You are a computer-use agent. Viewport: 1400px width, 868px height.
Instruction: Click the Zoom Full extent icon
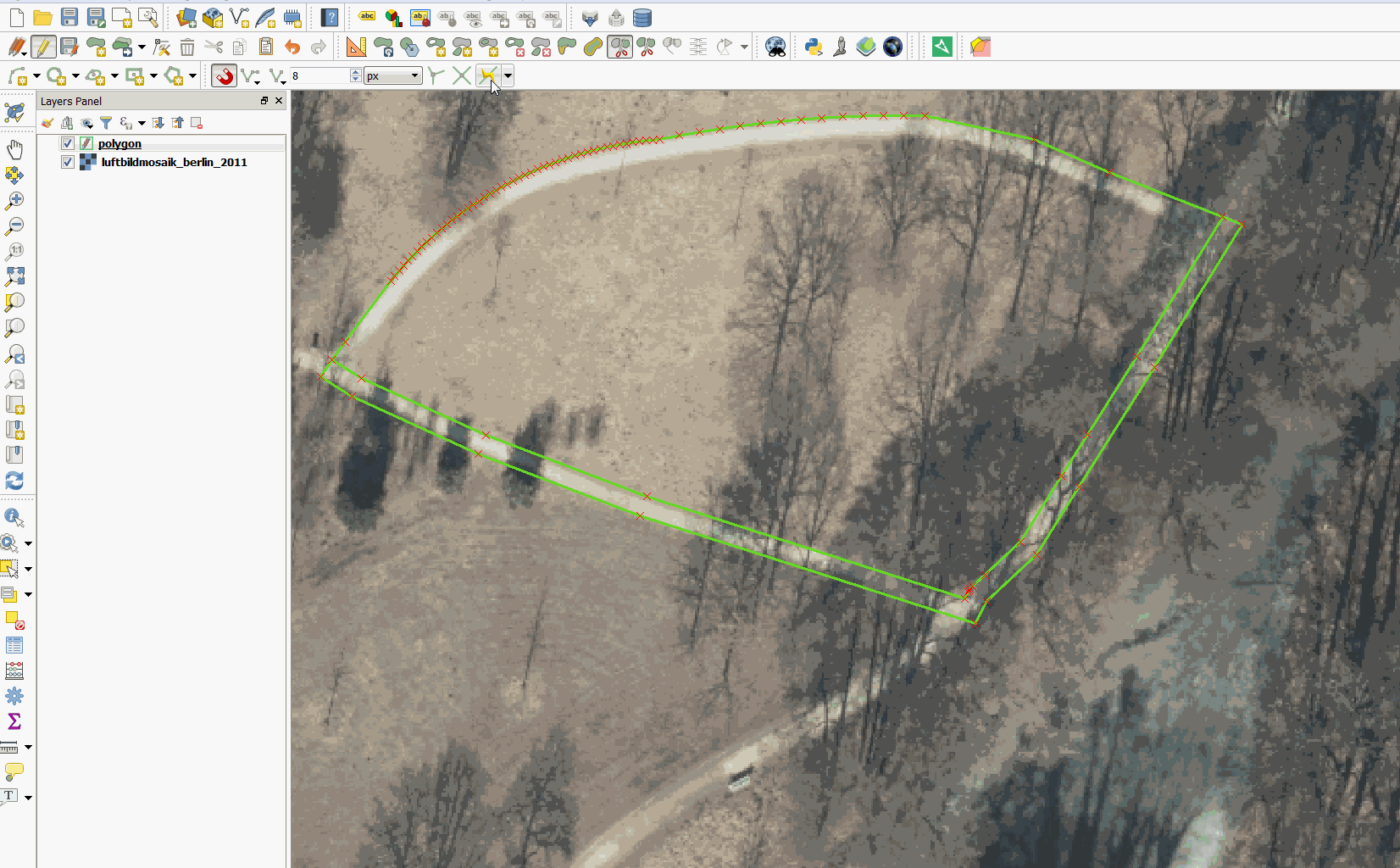click(14, 277)
